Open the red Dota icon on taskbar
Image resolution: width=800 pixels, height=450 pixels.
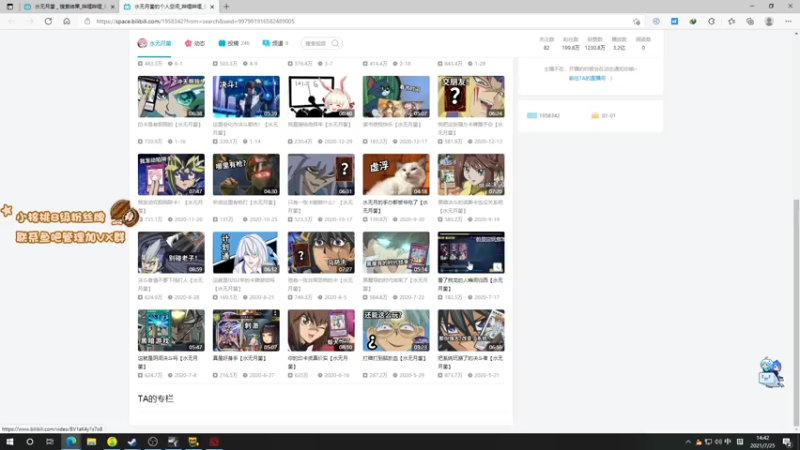click(x=214, y=442)
